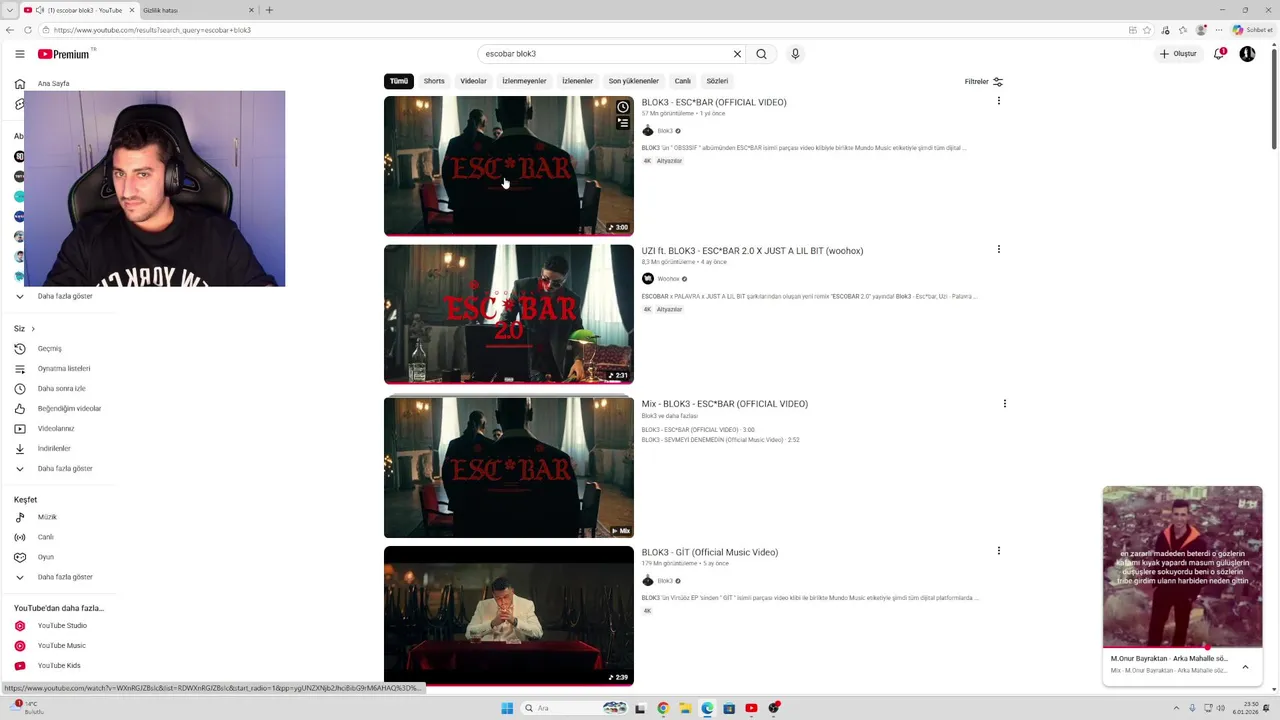Screen dimensions: 1280x720
Task: Open the notifications bell
Action: pyautogui.click(x=1219, y=54)
